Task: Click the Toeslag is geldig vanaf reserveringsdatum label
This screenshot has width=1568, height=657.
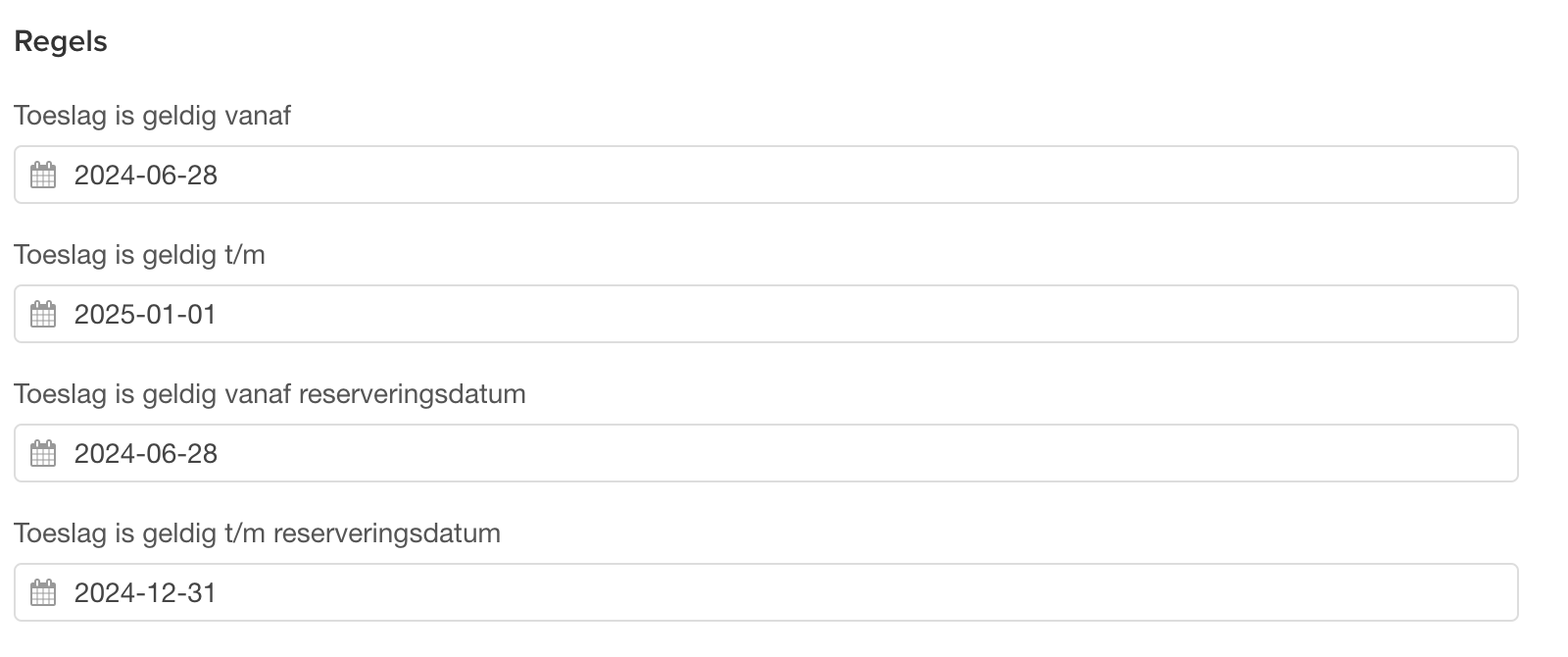Action: click(269, 394)
